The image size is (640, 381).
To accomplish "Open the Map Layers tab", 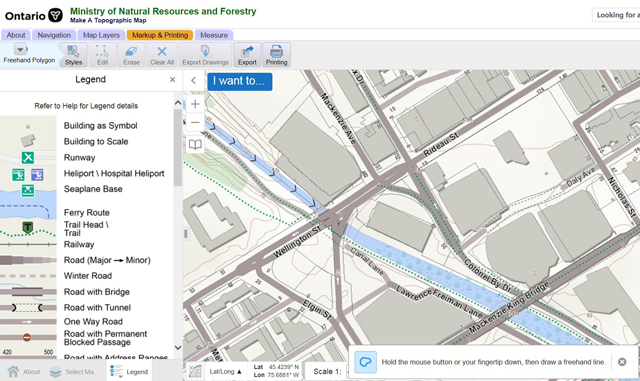I will point(101,35).
